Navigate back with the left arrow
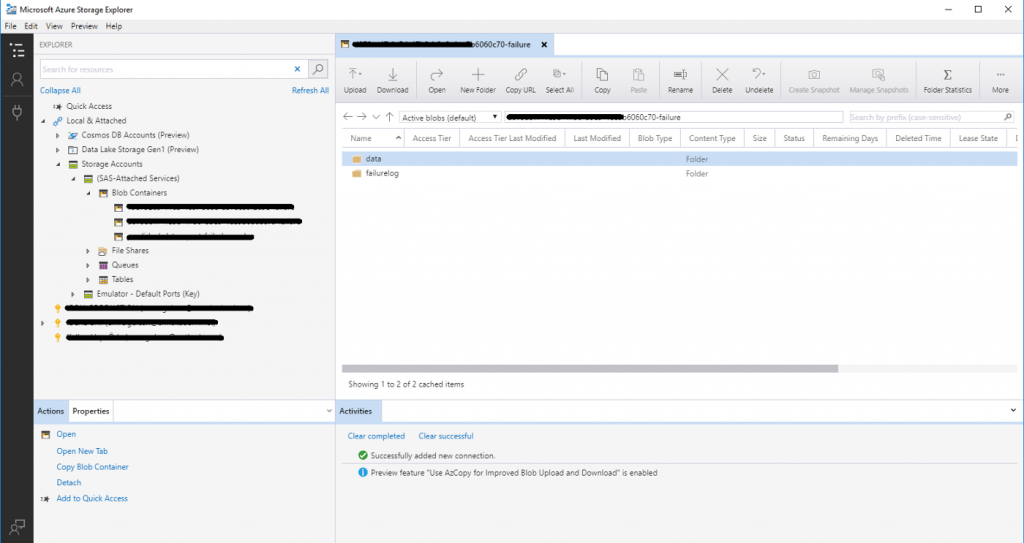1024x543 pixels. pos(347,117)
